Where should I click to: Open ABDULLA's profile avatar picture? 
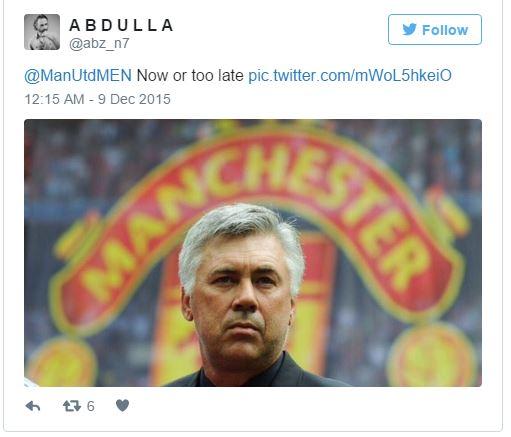(x=42, y=32)
